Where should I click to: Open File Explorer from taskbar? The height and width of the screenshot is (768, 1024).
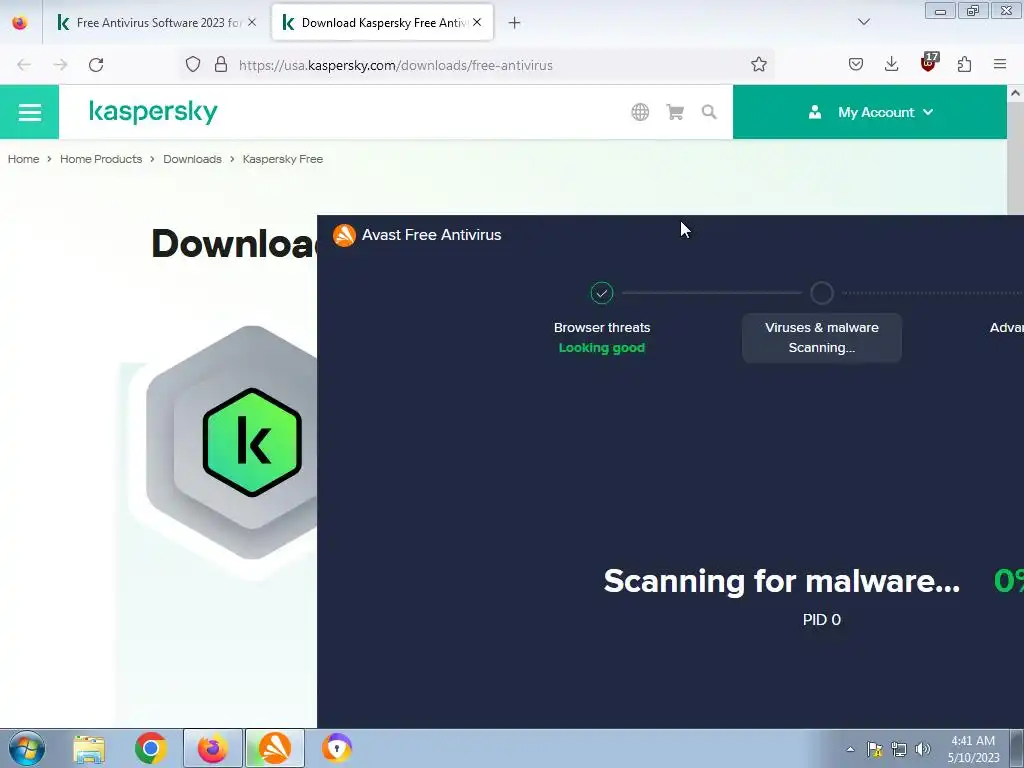tap(89, 748)
